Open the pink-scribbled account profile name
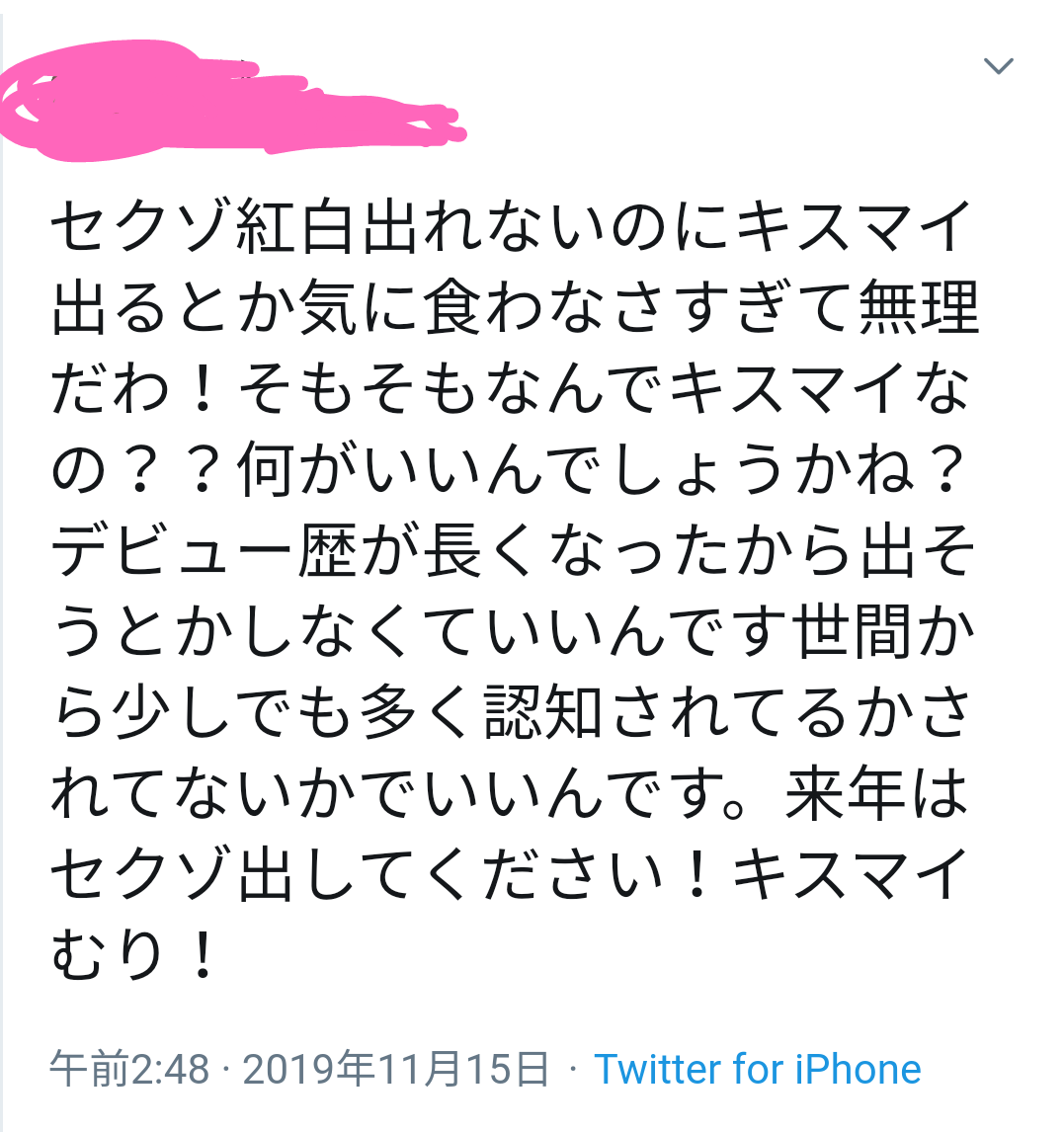1064x1132 pixels. tap(232, 101)
